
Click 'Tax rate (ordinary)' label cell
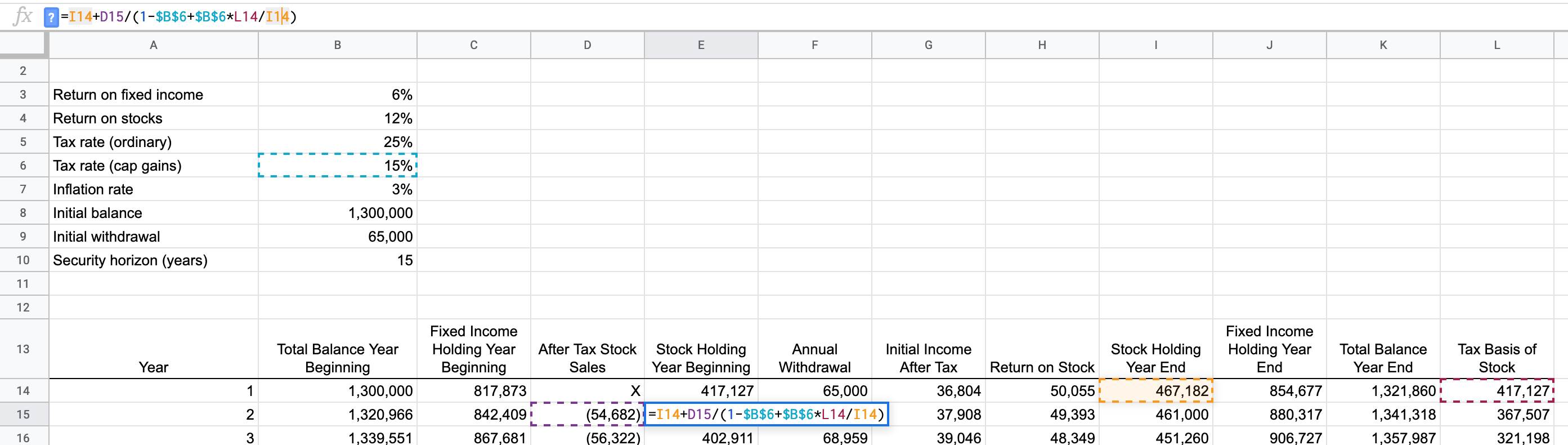tap(154, 142)
